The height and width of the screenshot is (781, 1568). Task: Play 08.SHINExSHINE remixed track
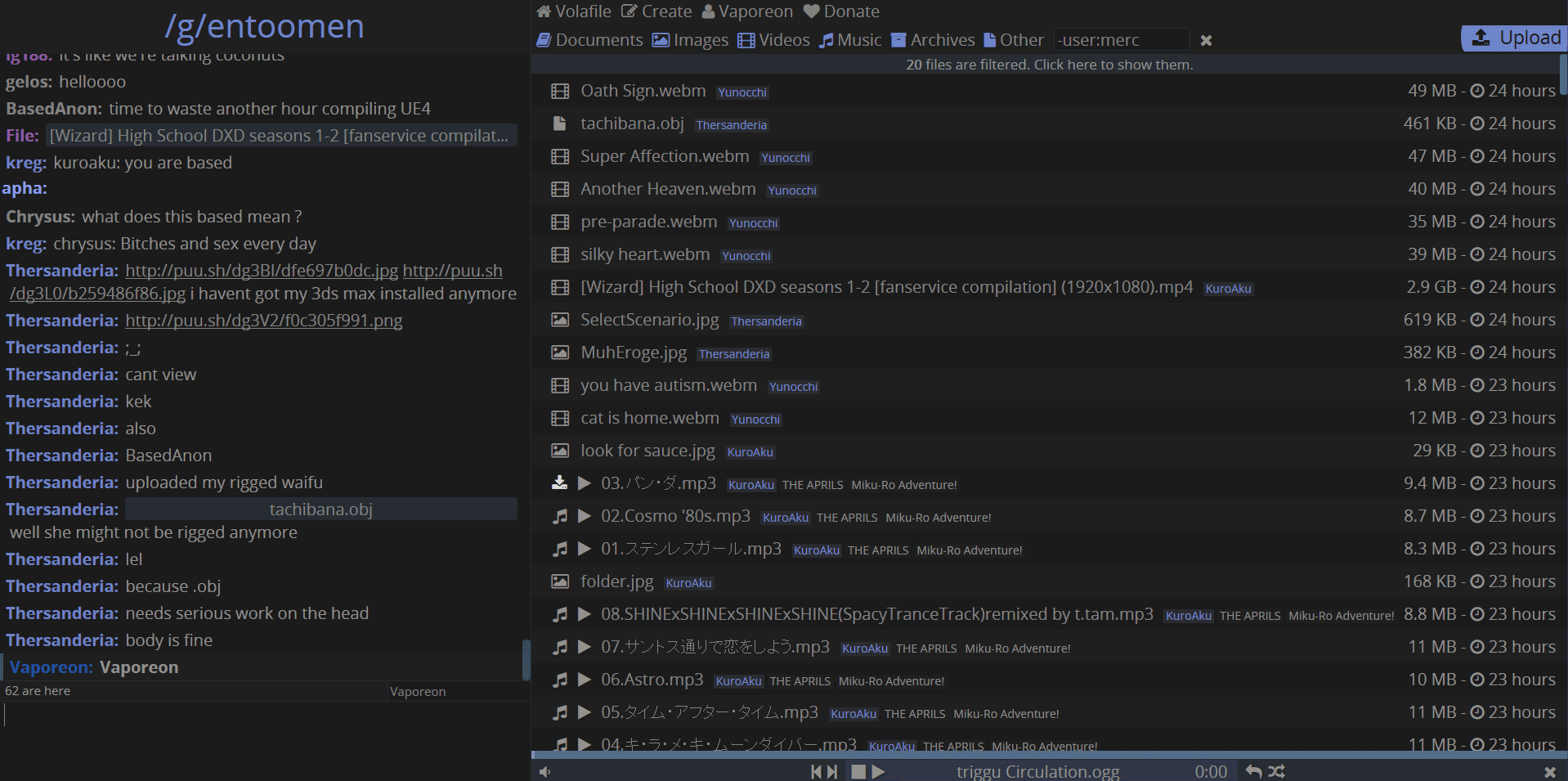[x=585, y=614]
